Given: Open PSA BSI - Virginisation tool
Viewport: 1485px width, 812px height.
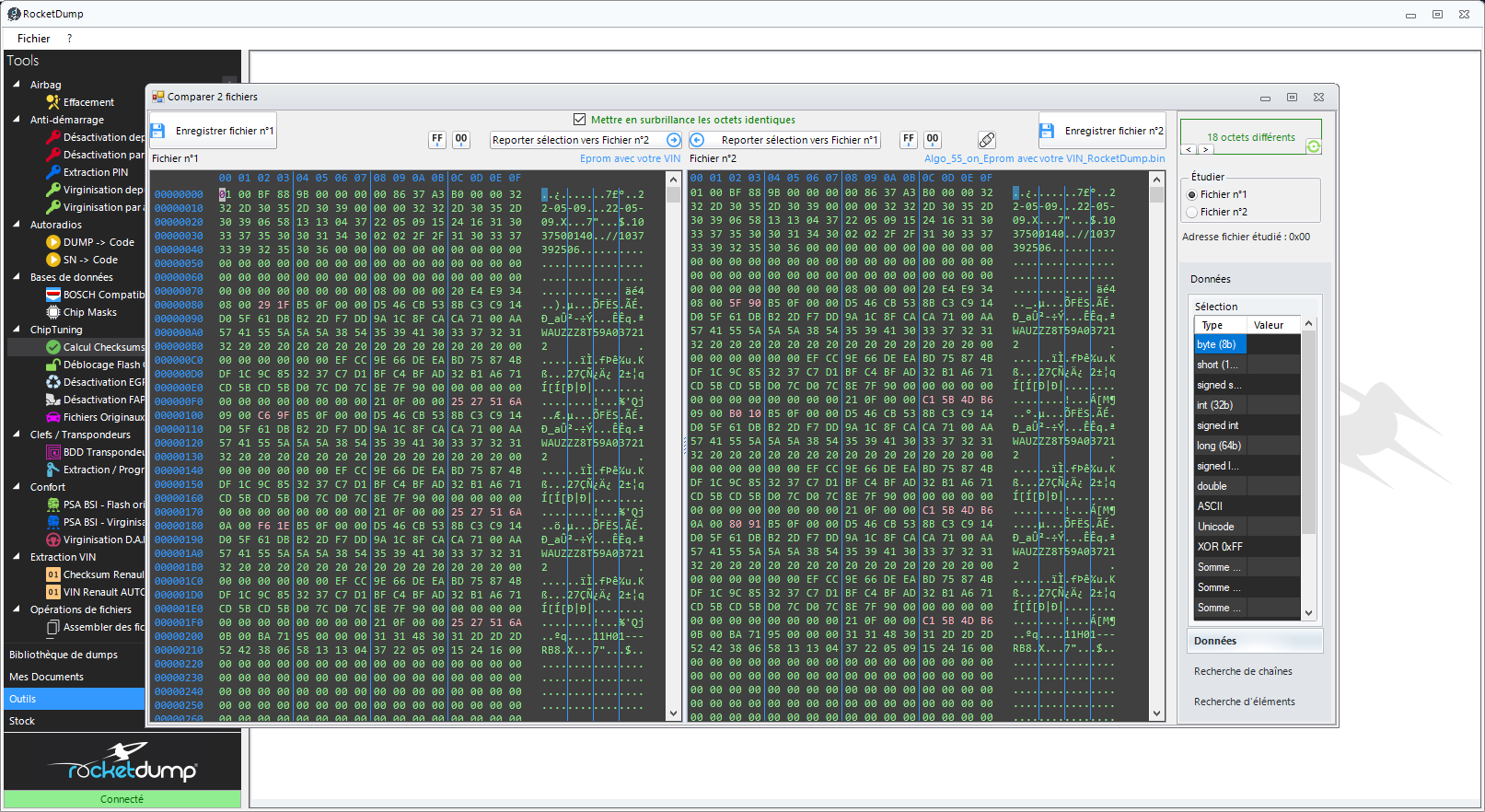Looking at the screenshot, I should [96, 522].
